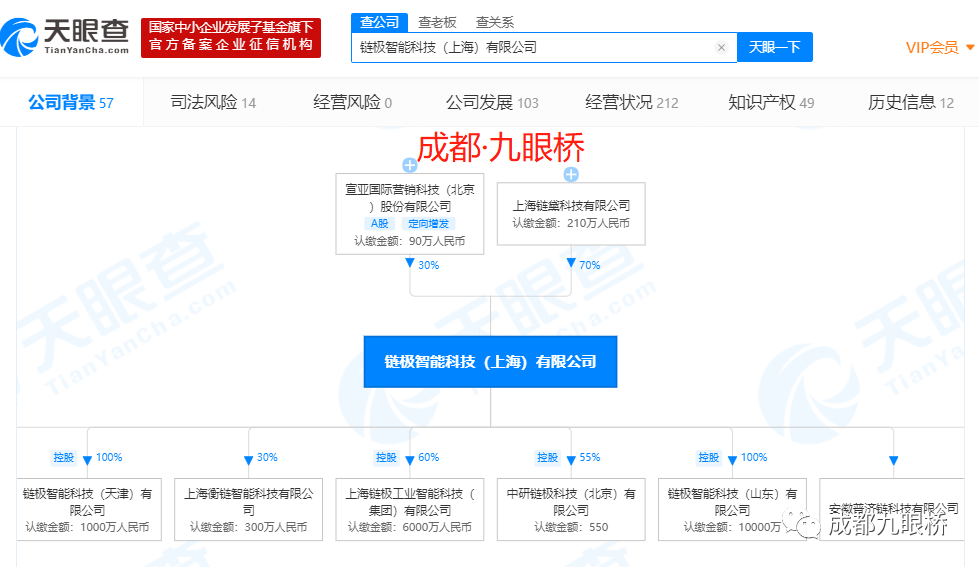Click the 天眼一下 search button

(774, 47)
